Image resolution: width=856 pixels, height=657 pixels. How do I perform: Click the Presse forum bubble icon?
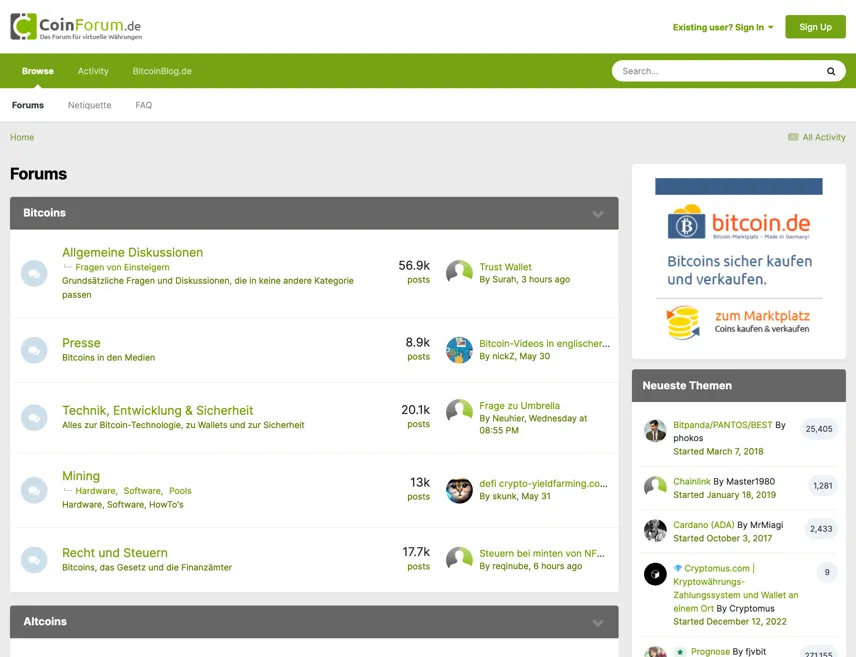(34, 350)
